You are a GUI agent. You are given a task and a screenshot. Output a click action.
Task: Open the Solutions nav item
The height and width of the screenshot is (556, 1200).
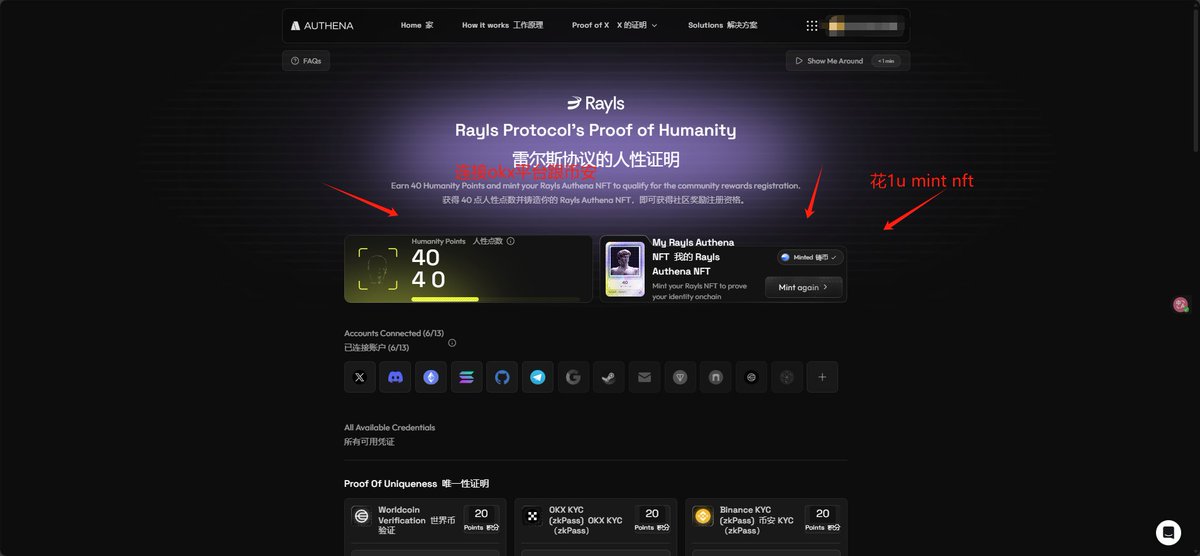point(722,25)
